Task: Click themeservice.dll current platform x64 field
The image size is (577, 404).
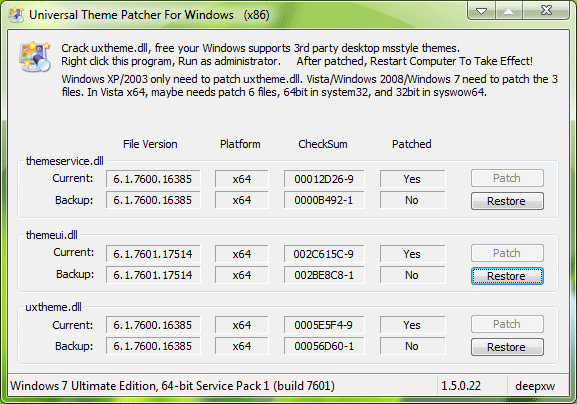Action: tap(242, 179)
